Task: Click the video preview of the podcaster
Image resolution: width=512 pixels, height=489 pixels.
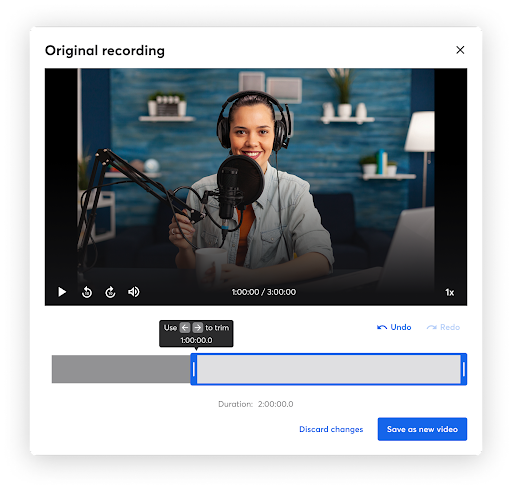Action: tap(256, 177)
